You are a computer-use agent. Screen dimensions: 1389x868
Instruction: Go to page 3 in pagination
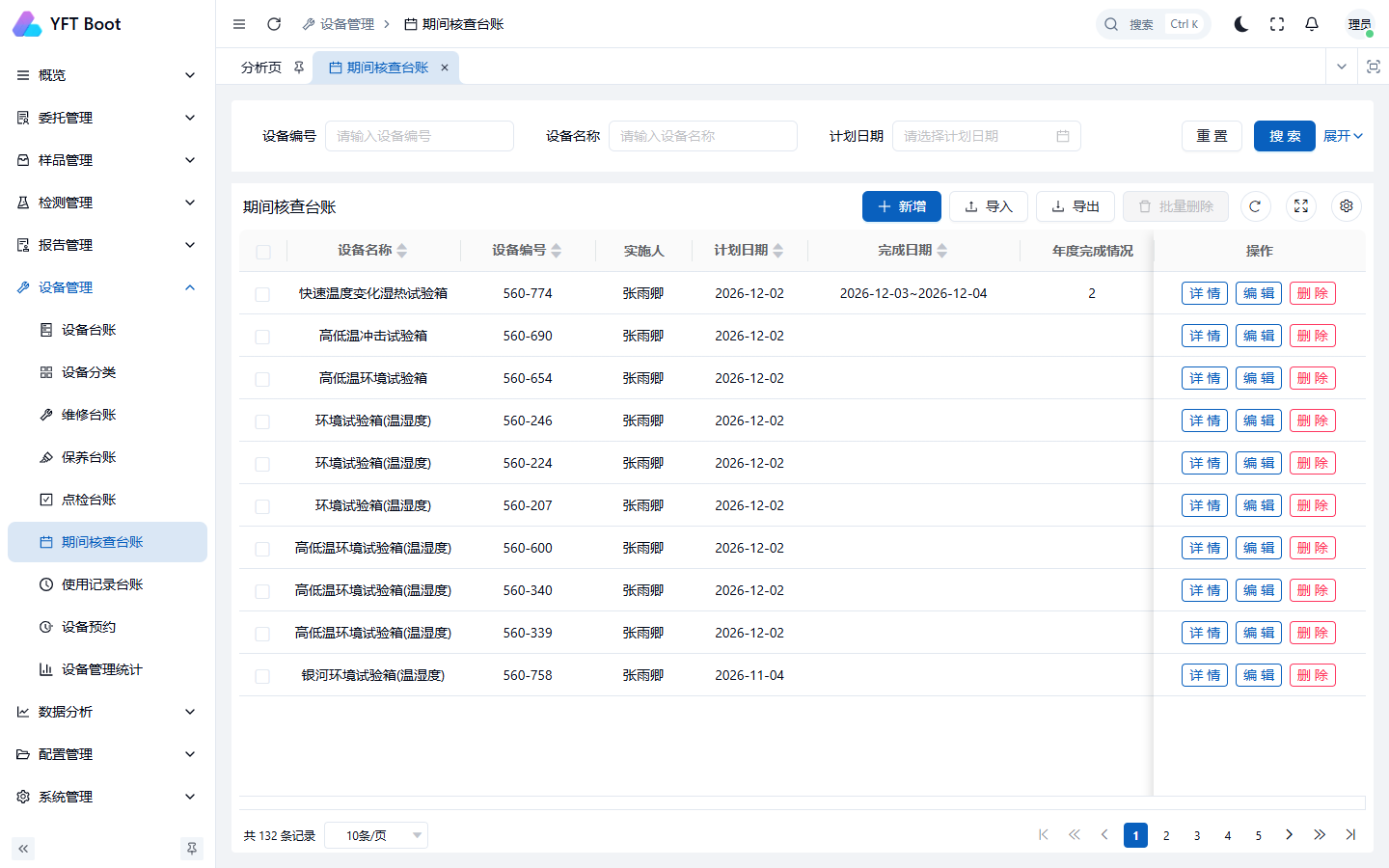click(x=1197, y=835)
